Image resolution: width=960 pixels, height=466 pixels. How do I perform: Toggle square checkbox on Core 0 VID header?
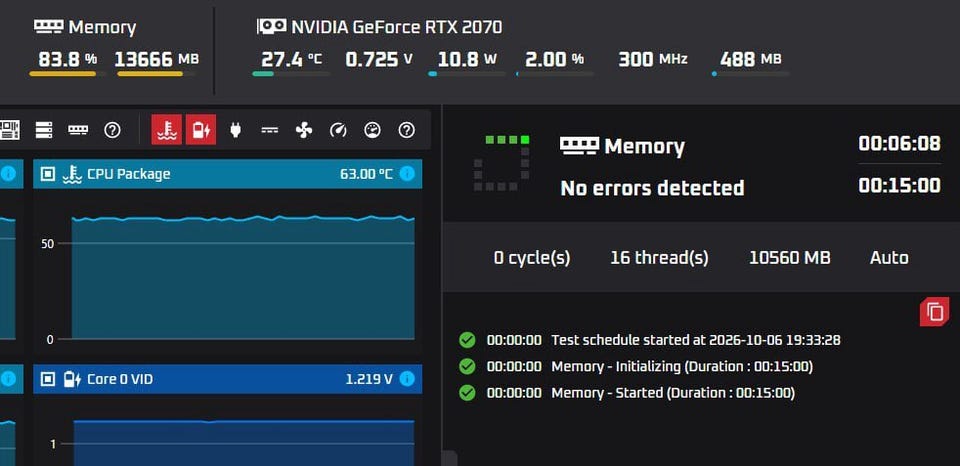pos(48,379)
